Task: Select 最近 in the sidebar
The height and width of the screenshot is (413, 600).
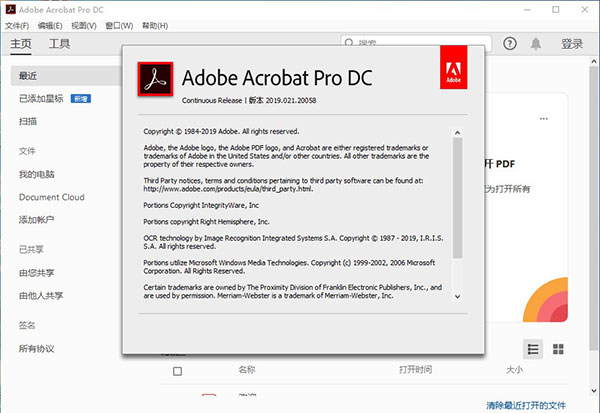Action: tap(66, 76)
